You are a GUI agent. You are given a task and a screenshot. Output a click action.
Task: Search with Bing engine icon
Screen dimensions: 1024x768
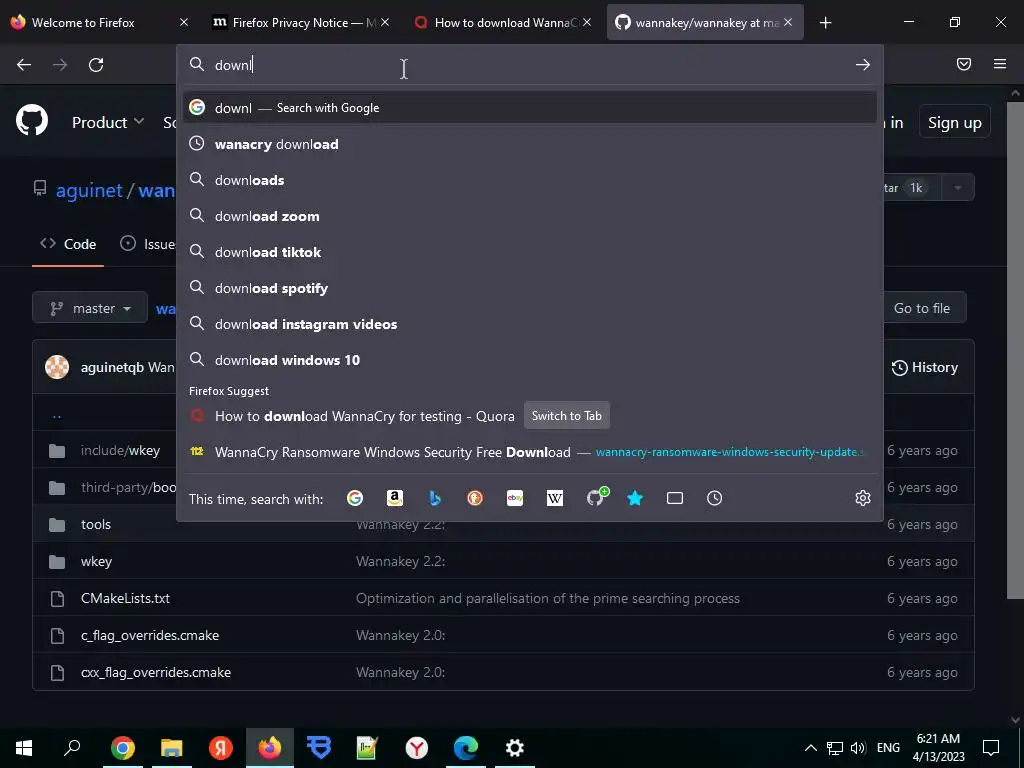pyautogui.click(x=435, y=498)
